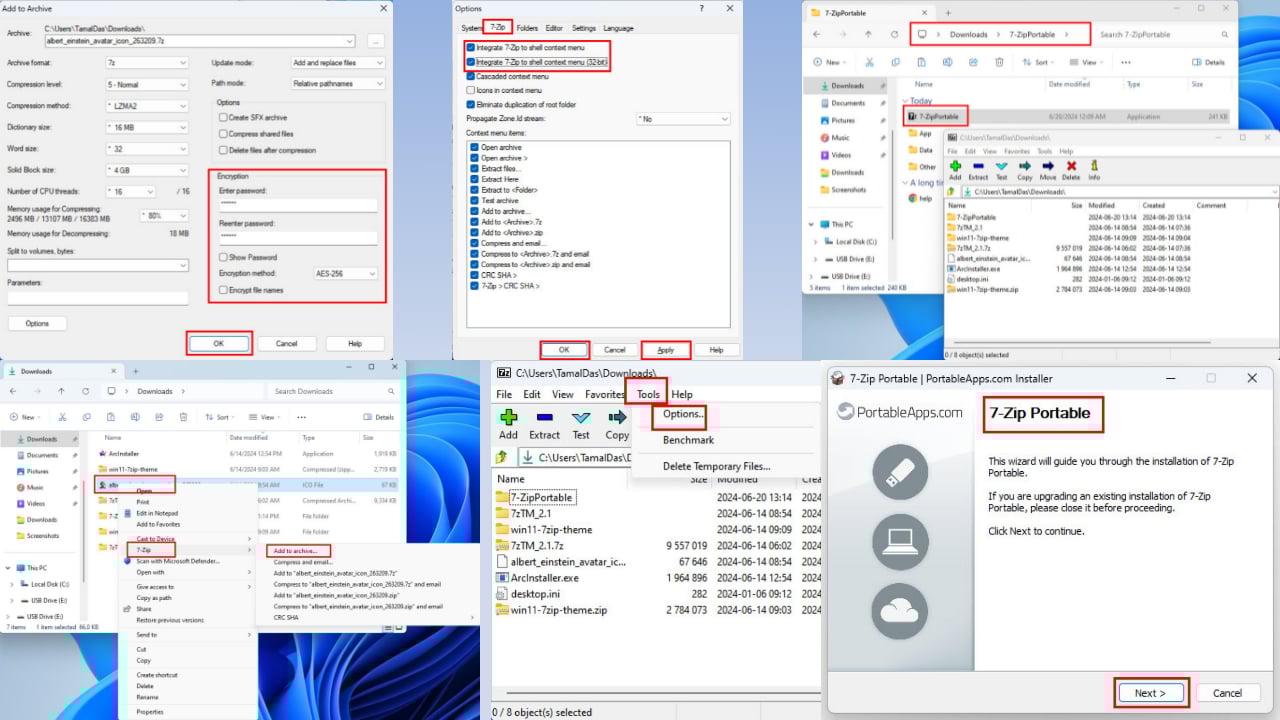The height and width of the screenshot is (720, 1280).
Task: Click Apply in the Options dialog
Action: 666,350
